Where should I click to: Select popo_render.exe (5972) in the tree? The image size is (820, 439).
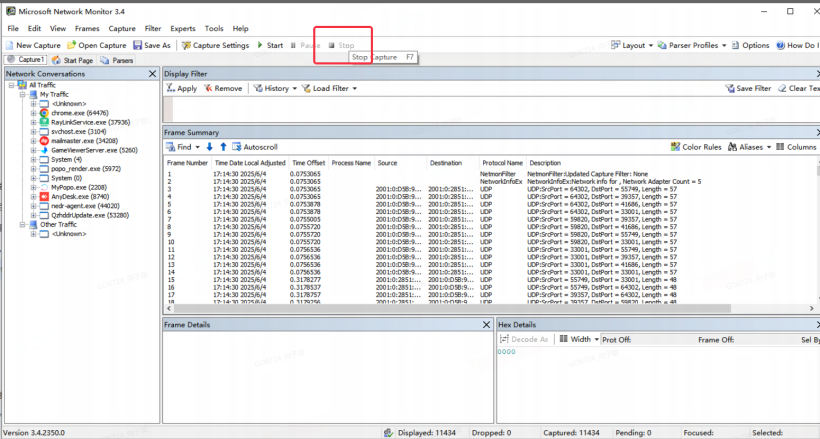86,169
